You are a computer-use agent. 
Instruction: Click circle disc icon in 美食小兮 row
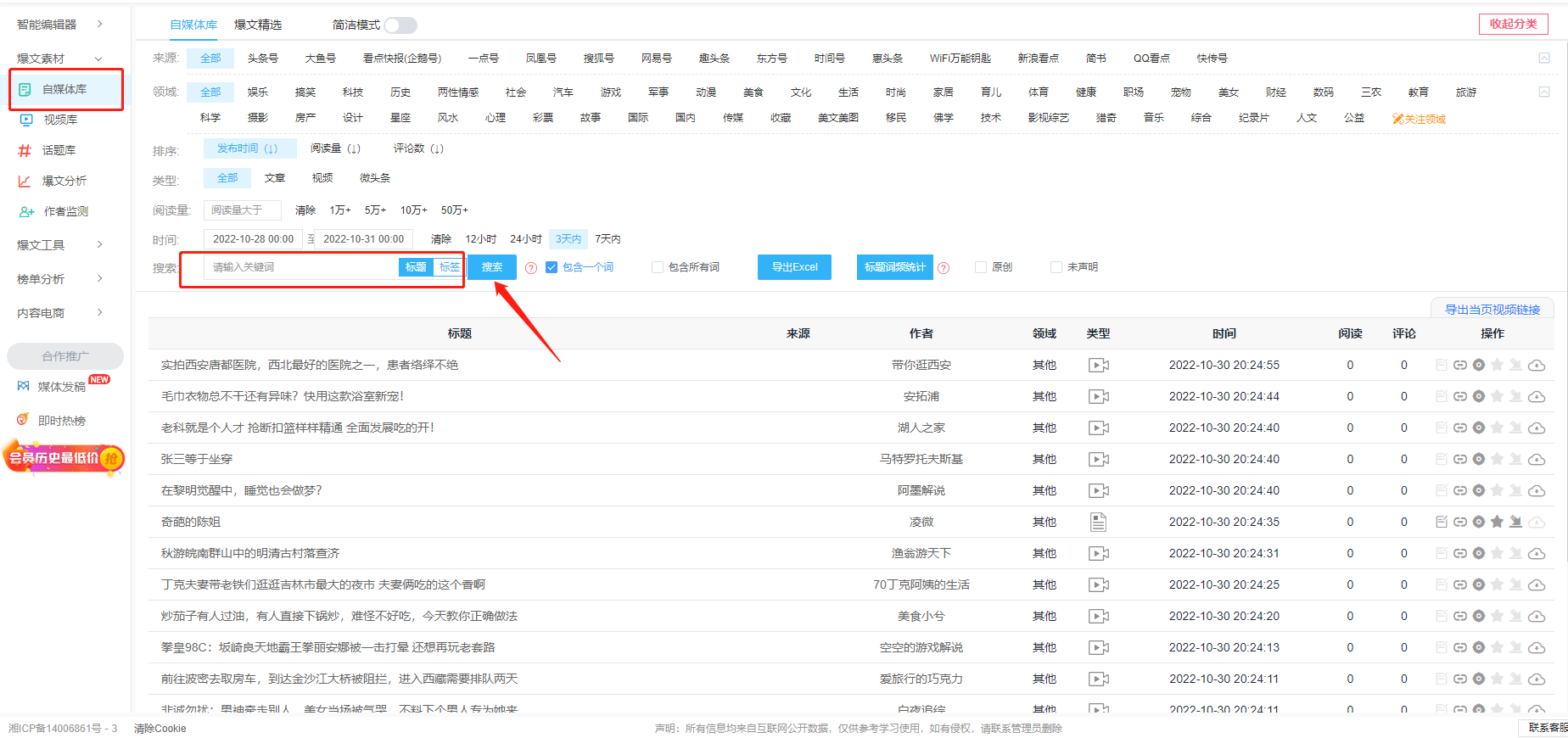[x=1479, y=617]
